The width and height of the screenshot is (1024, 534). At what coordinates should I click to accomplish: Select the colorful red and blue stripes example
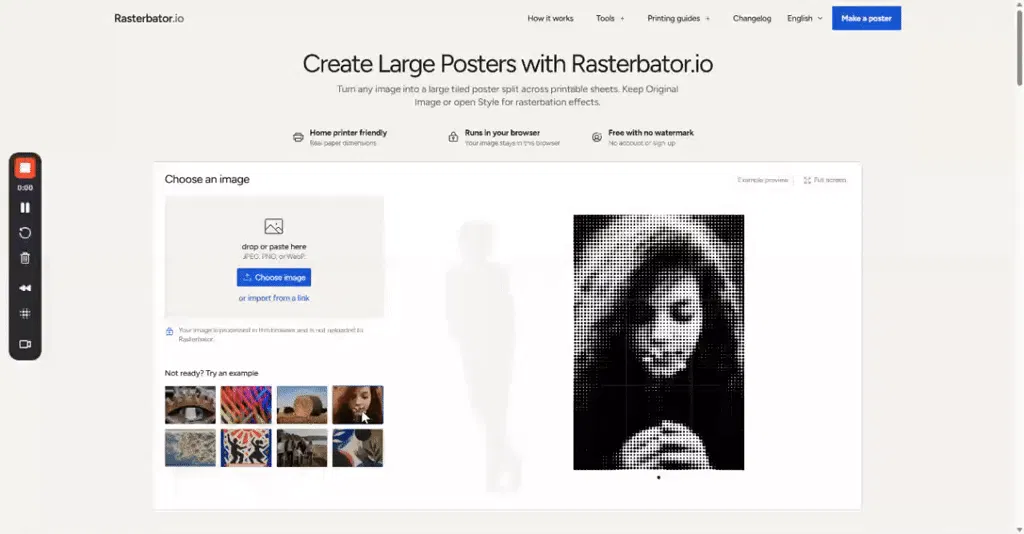tap(246, 405)
